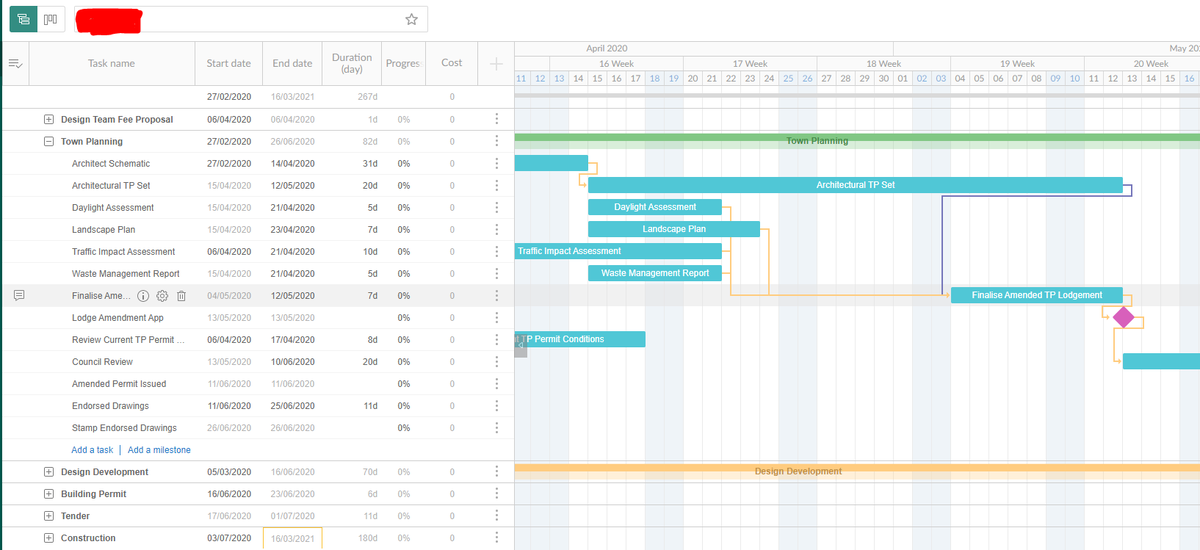Screen dimensions: 1200x550
Task: Open three-dot menu for Traffic Impact Assessment
Action: click(496, 251)
